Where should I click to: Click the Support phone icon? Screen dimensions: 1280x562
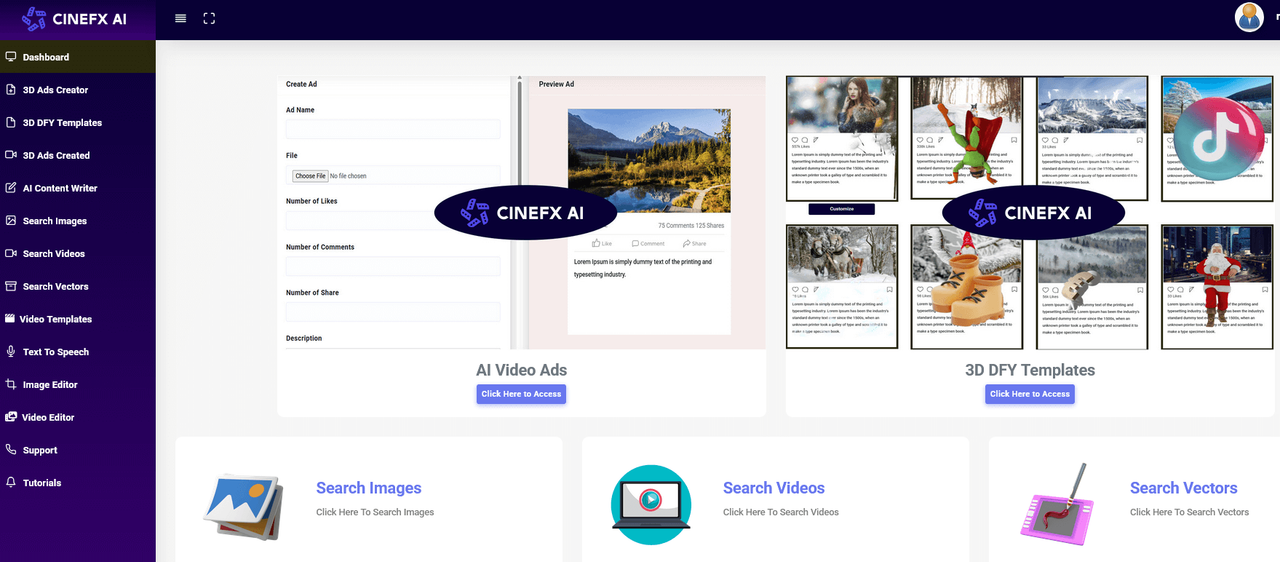click(11, 450)
